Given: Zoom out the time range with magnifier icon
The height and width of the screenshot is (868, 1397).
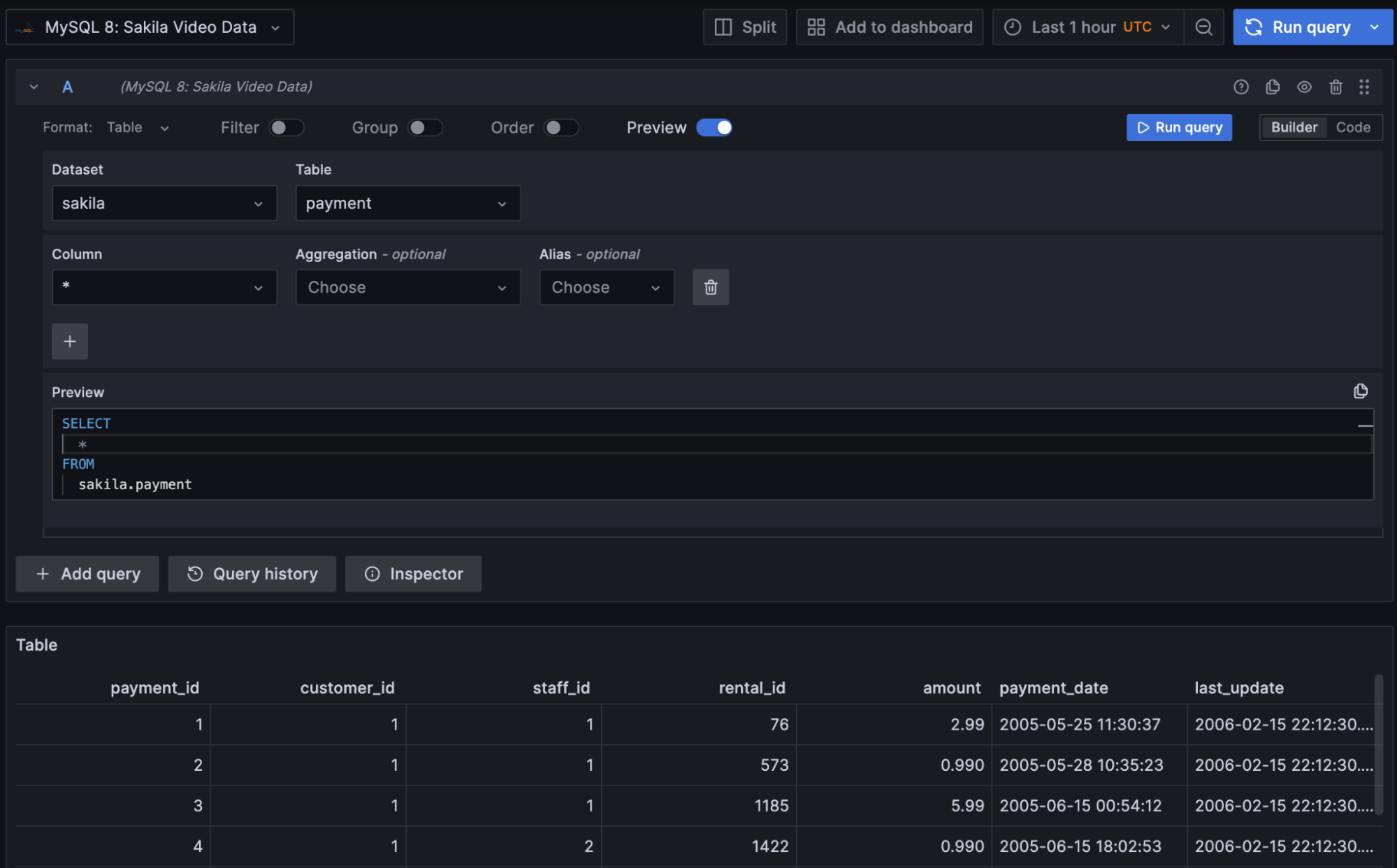Looking at the screenshot, I should click(x=1203, y=27).
